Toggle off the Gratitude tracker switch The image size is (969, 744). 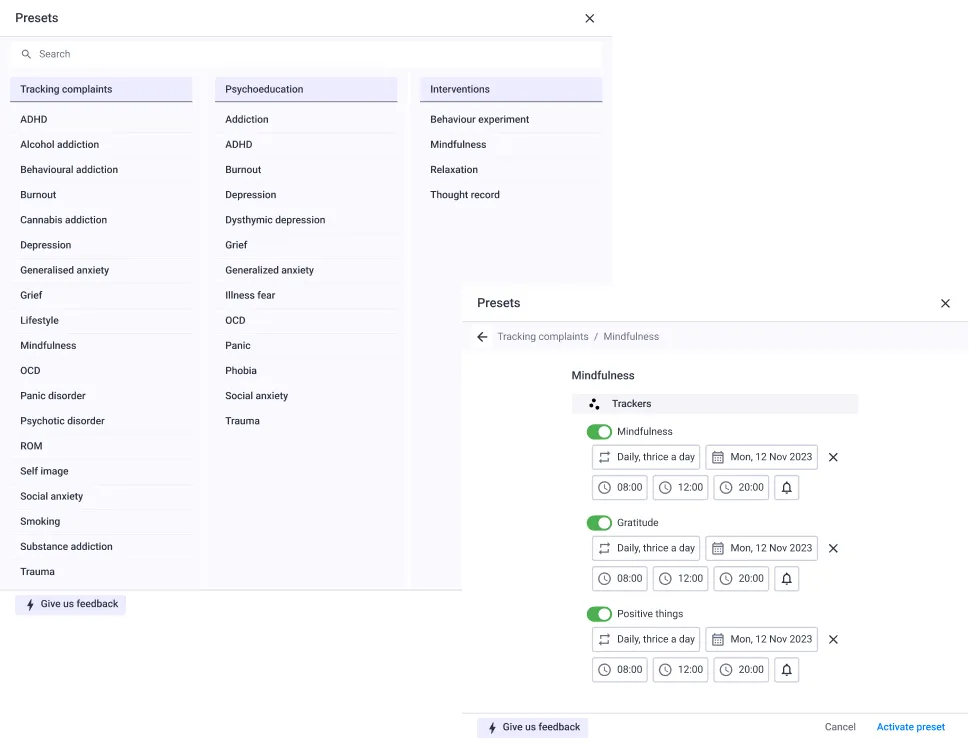[599, 523]
